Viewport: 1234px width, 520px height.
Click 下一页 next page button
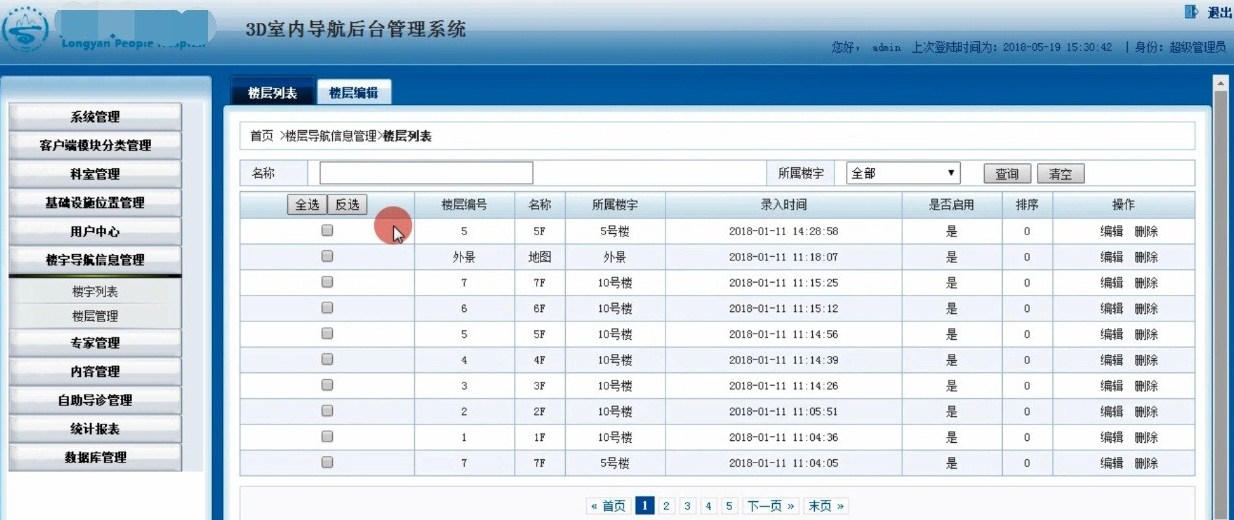pyautogui.click(x=771, y=506)
